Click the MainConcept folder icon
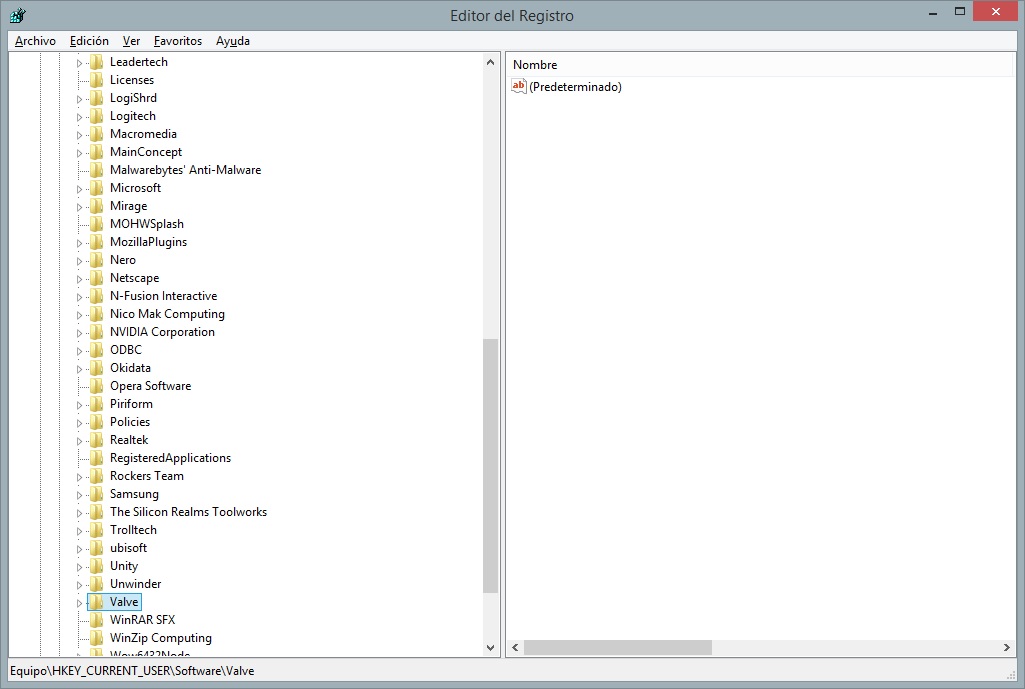Screen dimensions: 1025x689 [x=97, y=152]
